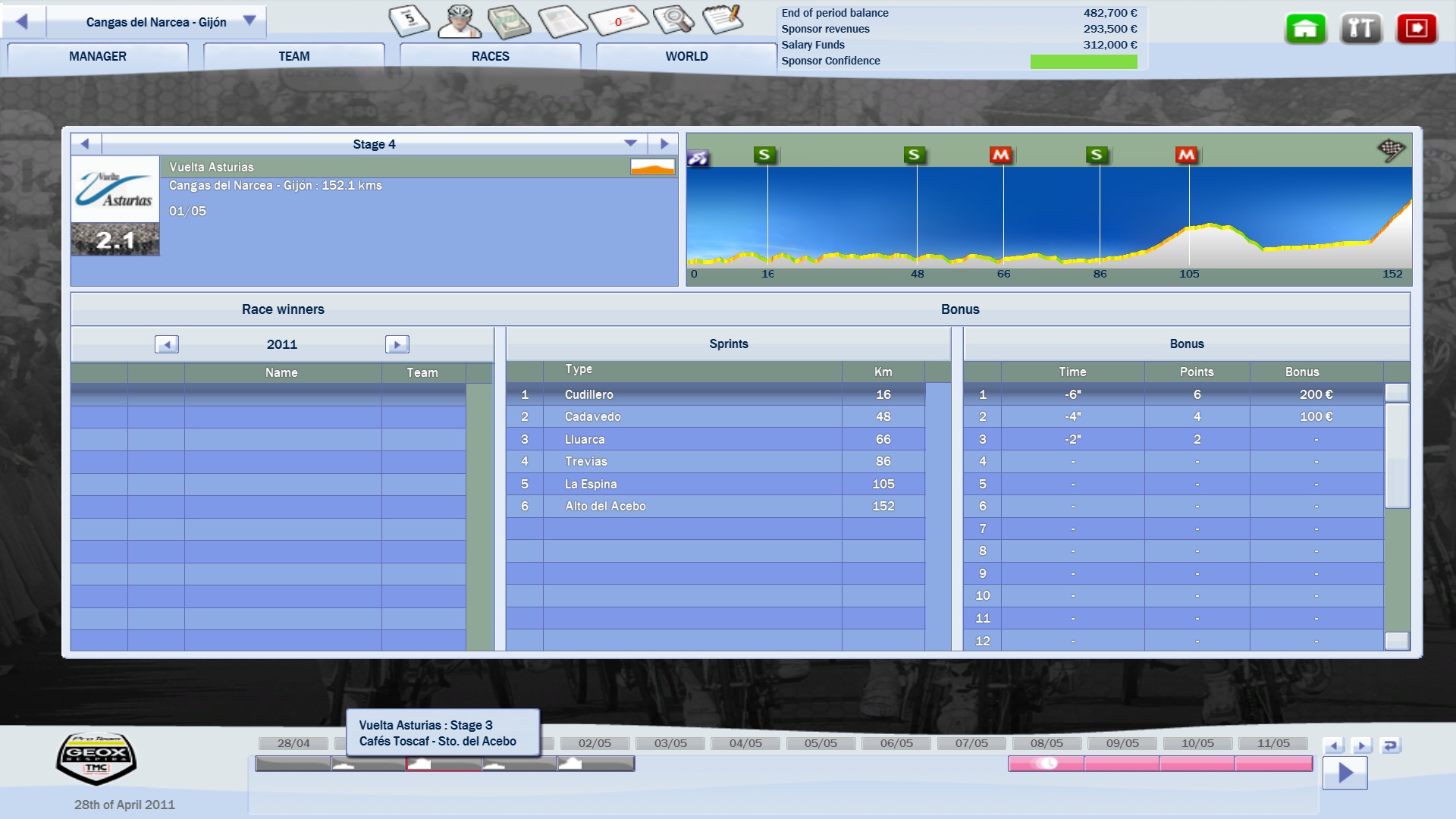Screen dimensions: 1456x819
Task: Open the WORLD menu tab
Action: tap(686, 56)
